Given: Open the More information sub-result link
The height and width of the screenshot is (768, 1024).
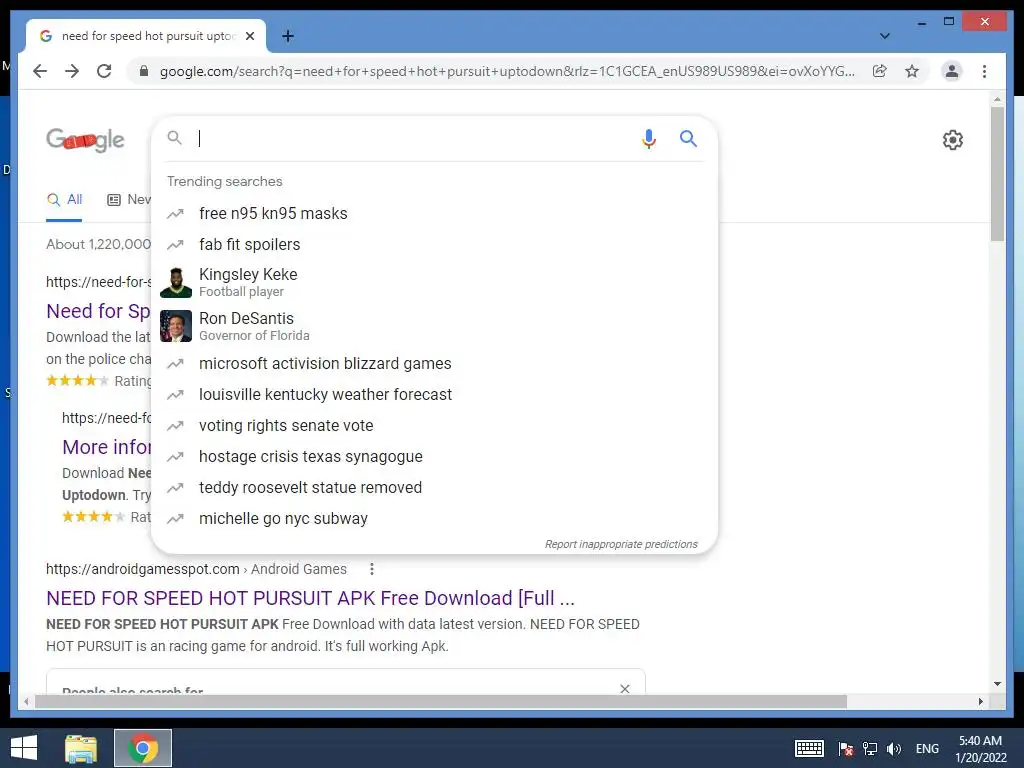Looking at the screenshot, I should click(x=106, y=447).
